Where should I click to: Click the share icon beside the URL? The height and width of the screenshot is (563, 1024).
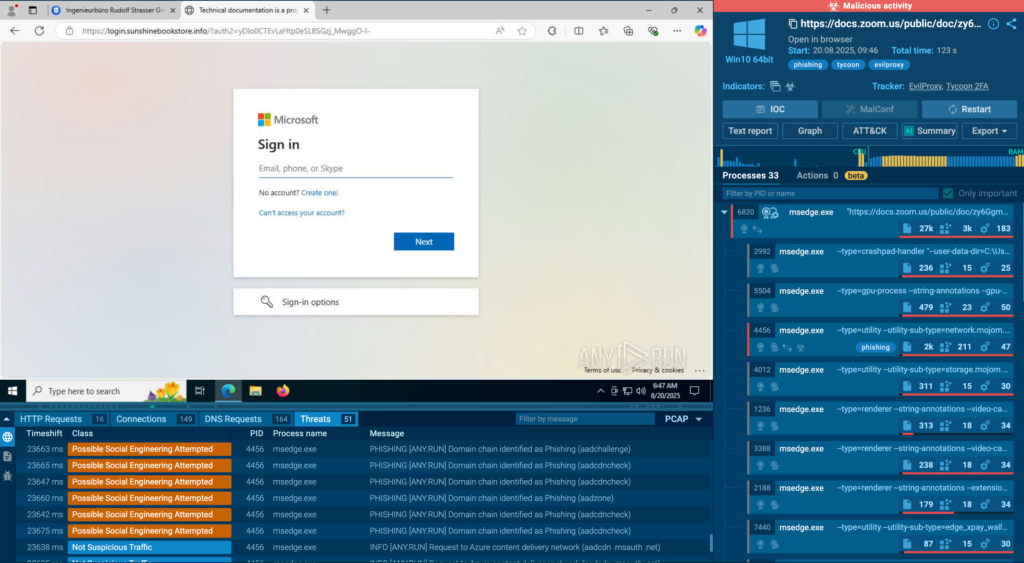(1011, 24)
